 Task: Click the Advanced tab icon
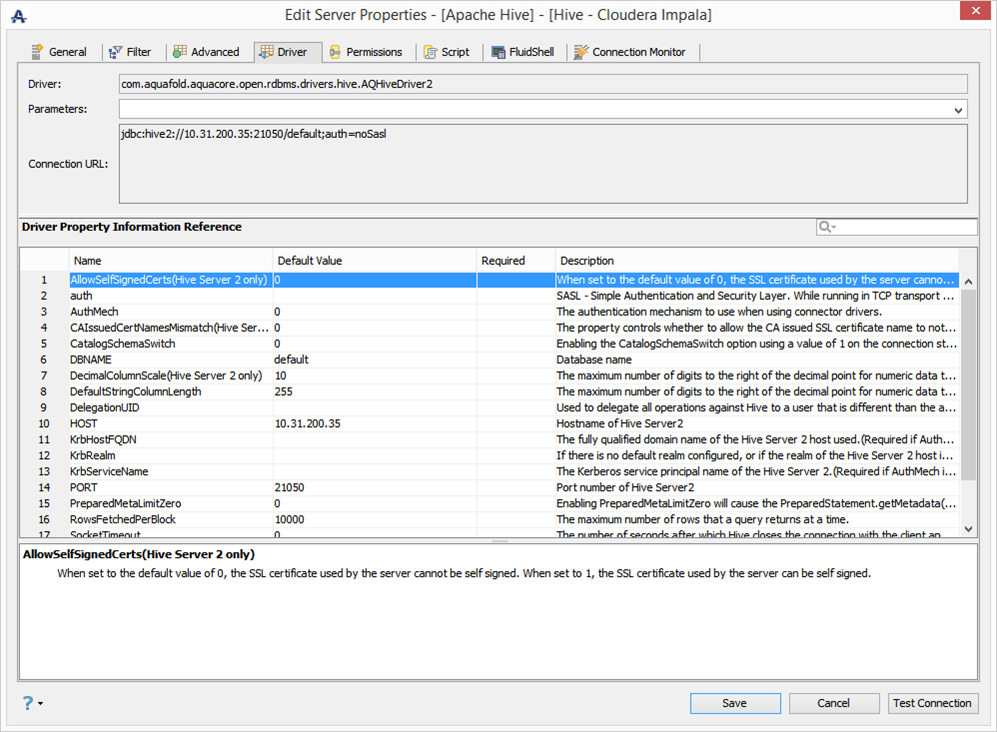180,52
